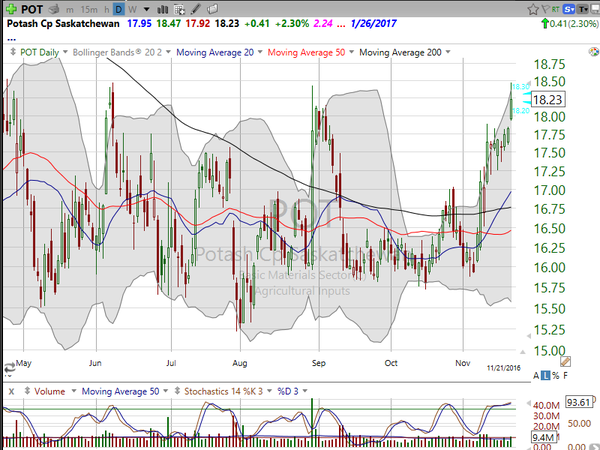The image size is (600, 450).
Task: Click the boxed 93.61 stochastics value
Action: tap(579, 402)
